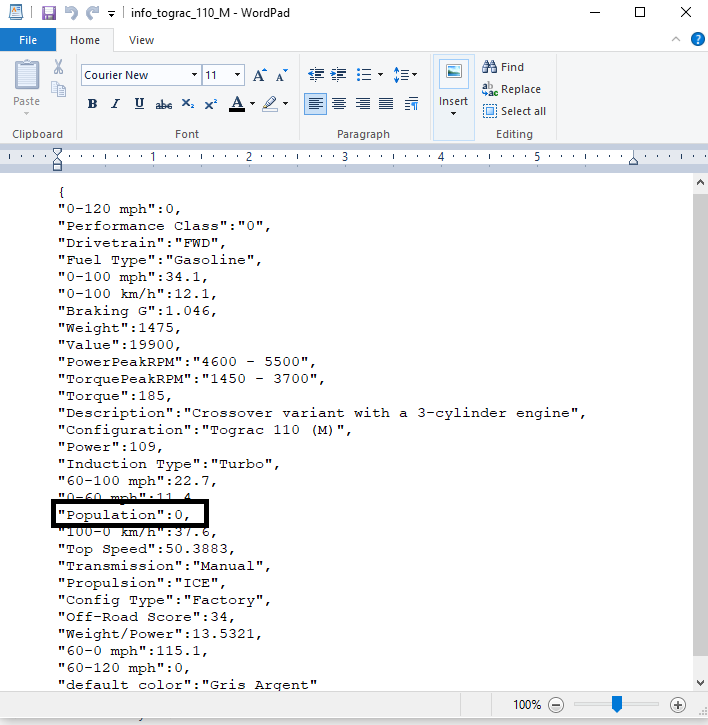
Task: Decrease the paragraph indent
Action: pos(316,75)
